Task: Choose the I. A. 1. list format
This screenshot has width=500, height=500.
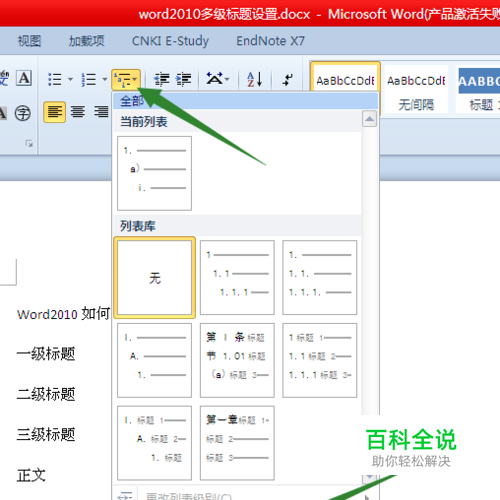Action: pos(154,360)
